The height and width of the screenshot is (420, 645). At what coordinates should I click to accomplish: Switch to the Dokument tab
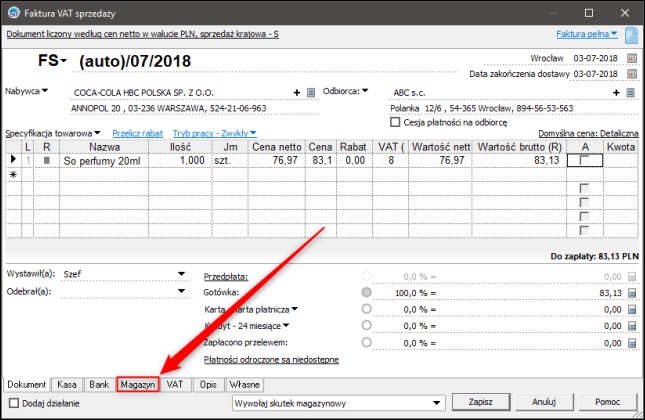coord(27,385)
